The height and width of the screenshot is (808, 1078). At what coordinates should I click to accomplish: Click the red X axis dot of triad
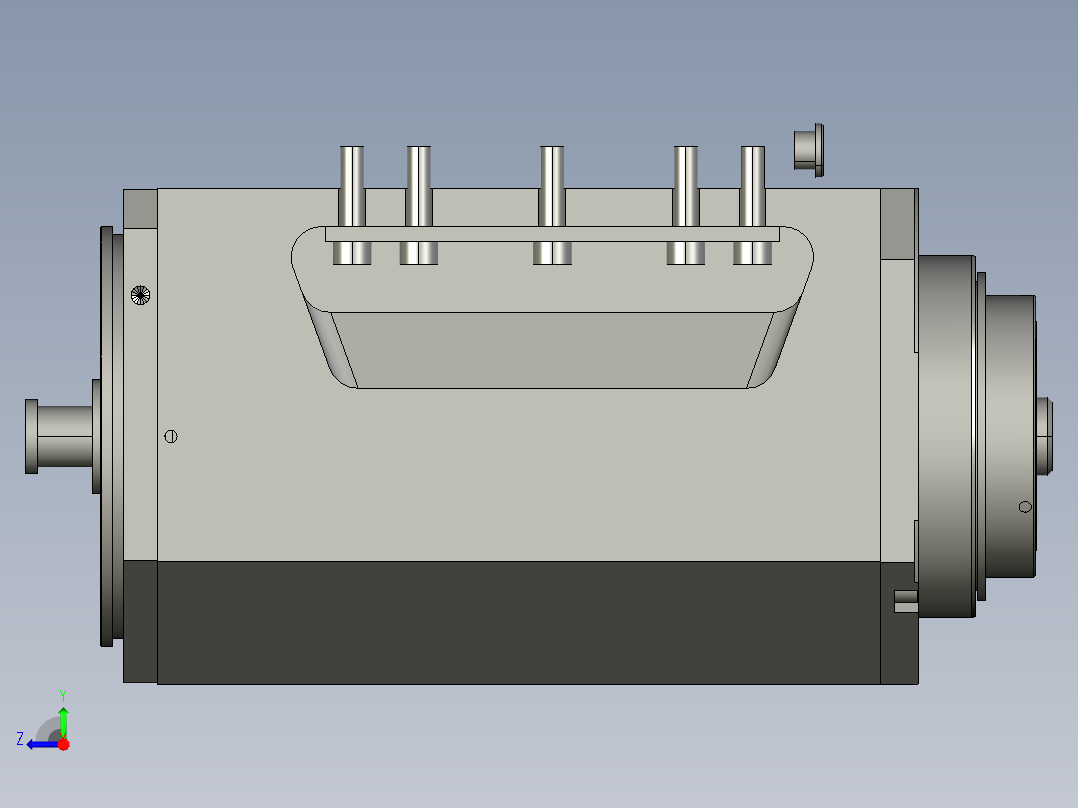[x=63, y=744]
